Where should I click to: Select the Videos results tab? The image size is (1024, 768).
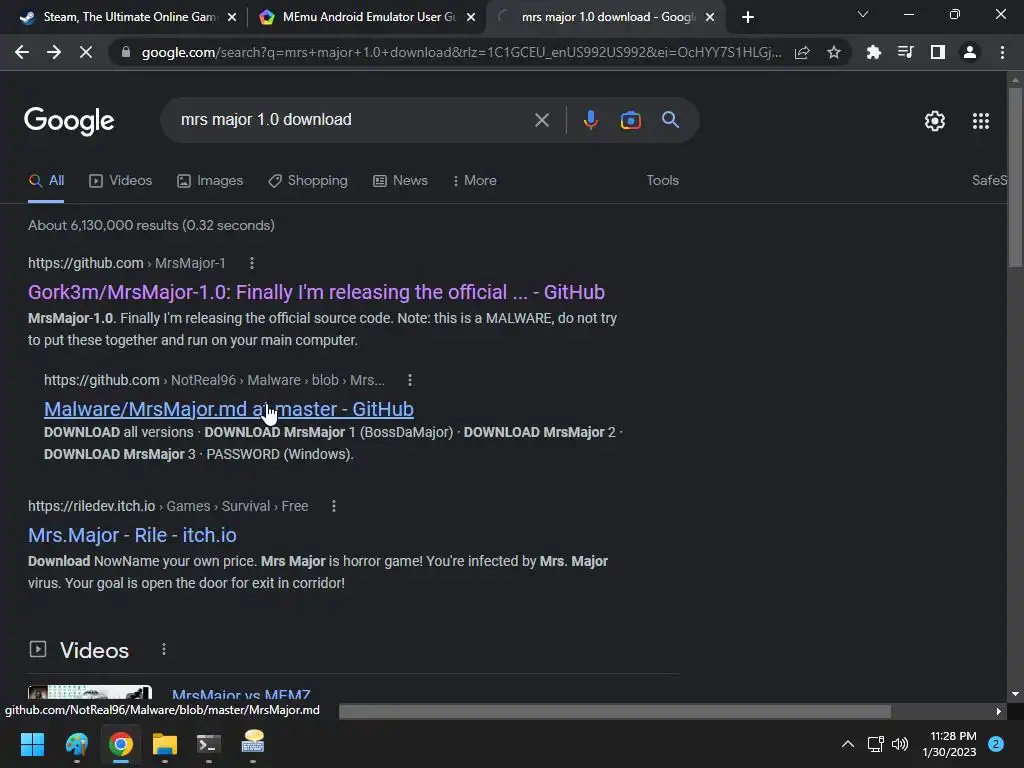click(x=121, y=181)
